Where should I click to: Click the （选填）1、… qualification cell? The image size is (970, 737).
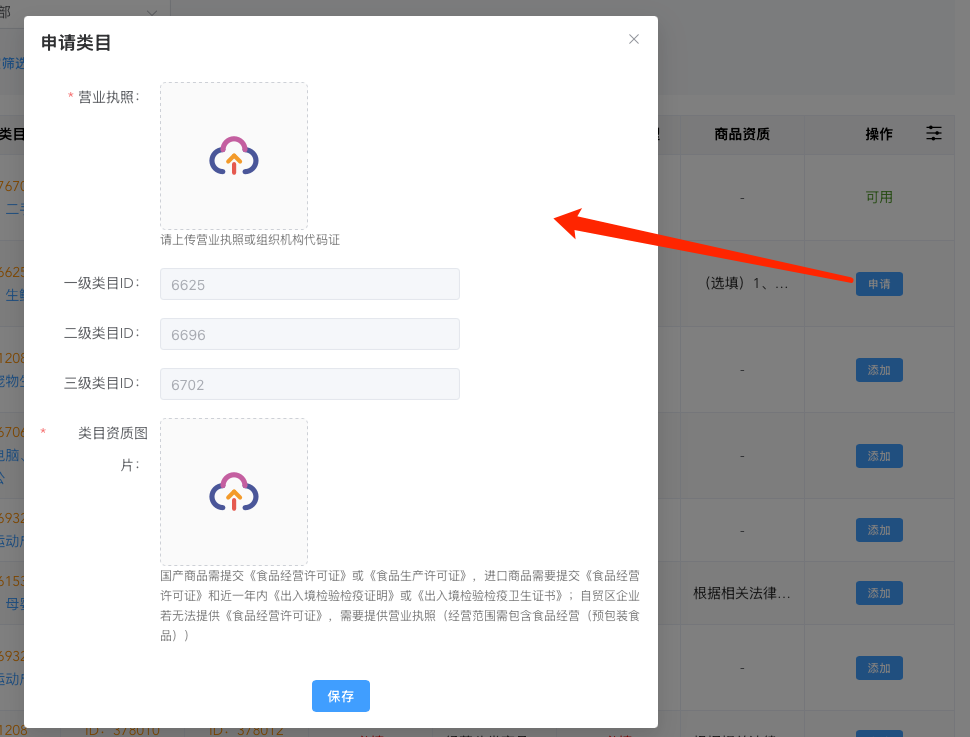point(742,284)
